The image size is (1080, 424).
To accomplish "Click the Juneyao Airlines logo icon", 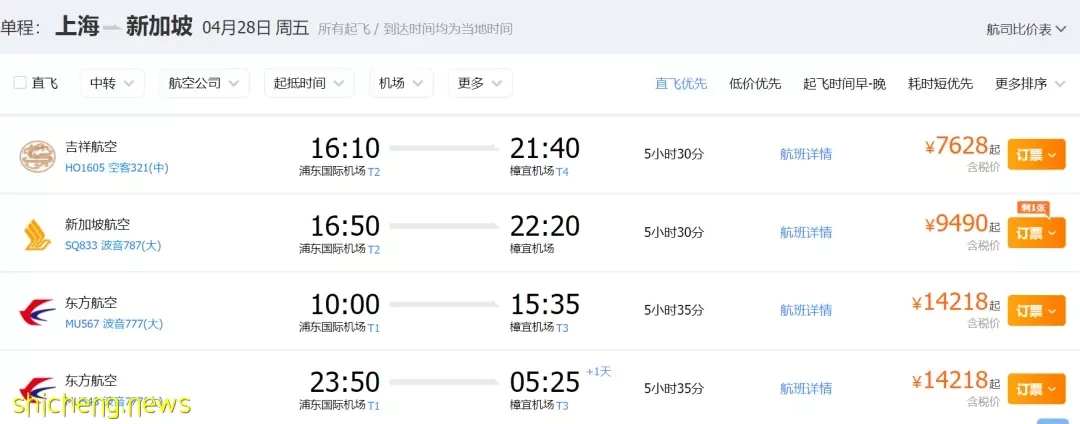I will click(x=38, y=155).
